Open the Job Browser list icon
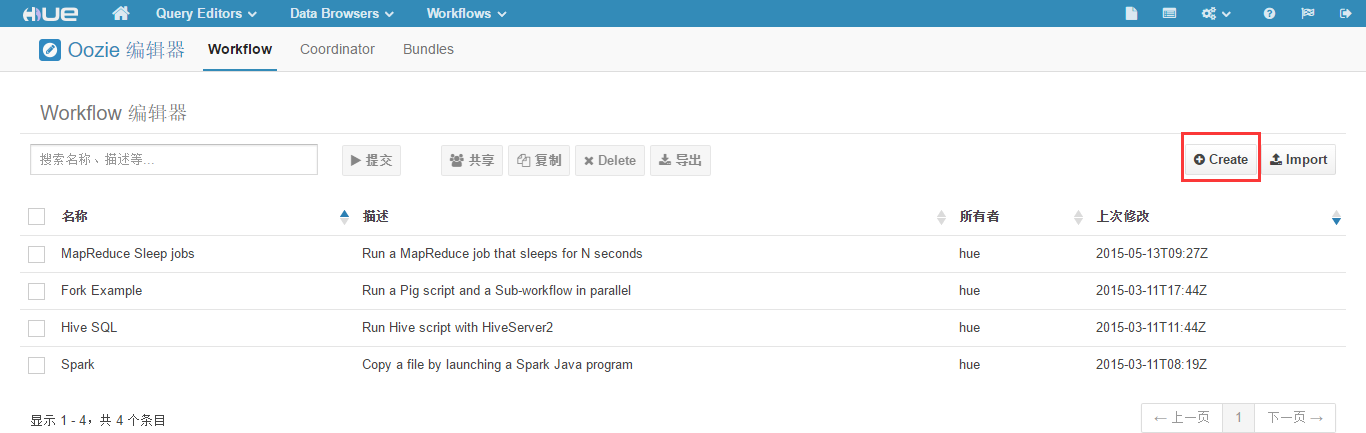 click(x=1169, y=14)
